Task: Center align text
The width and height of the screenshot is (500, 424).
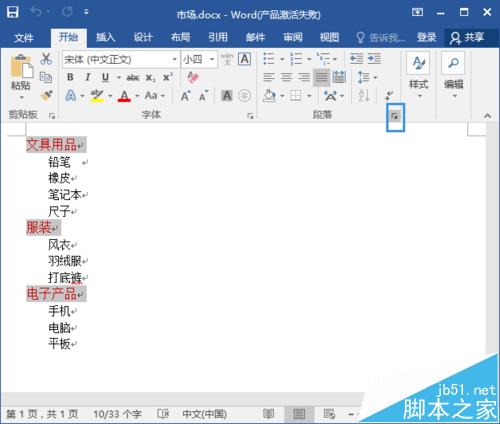Action: coord(286,77)
